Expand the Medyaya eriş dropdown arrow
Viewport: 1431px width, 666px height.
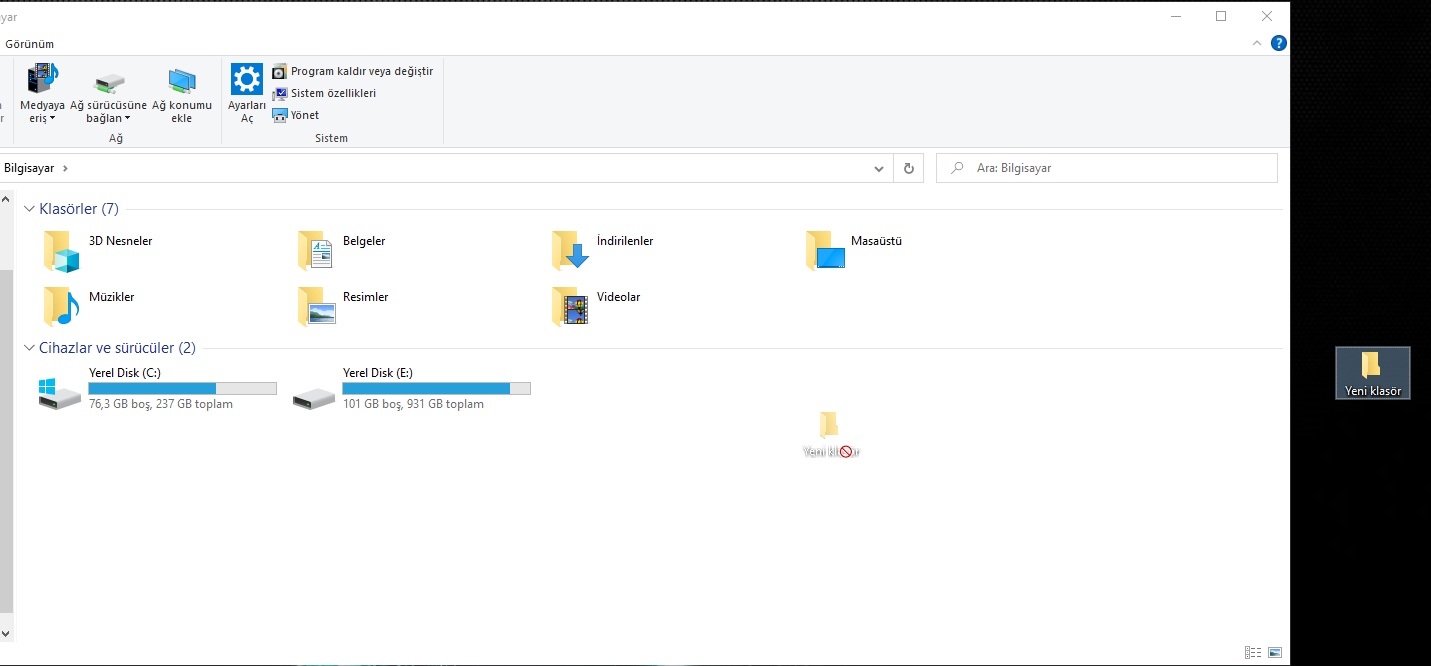click(53, 118)
